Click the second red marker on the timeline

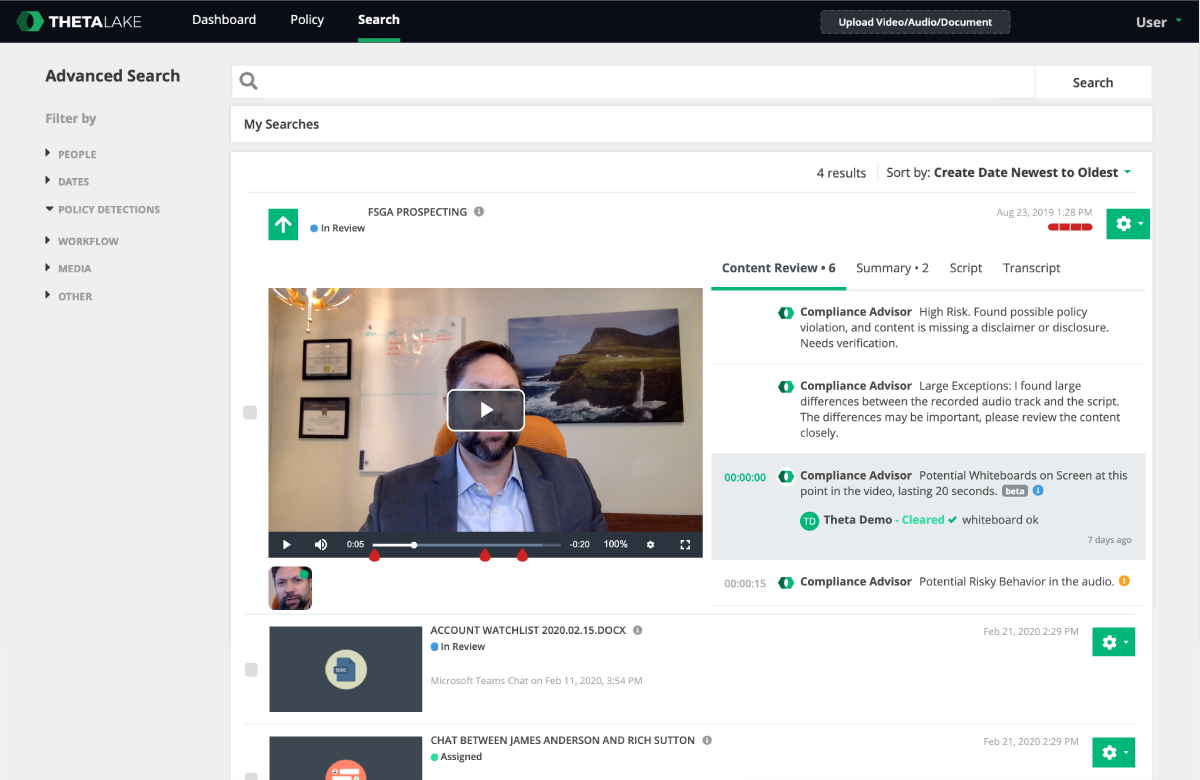point(485,555)
